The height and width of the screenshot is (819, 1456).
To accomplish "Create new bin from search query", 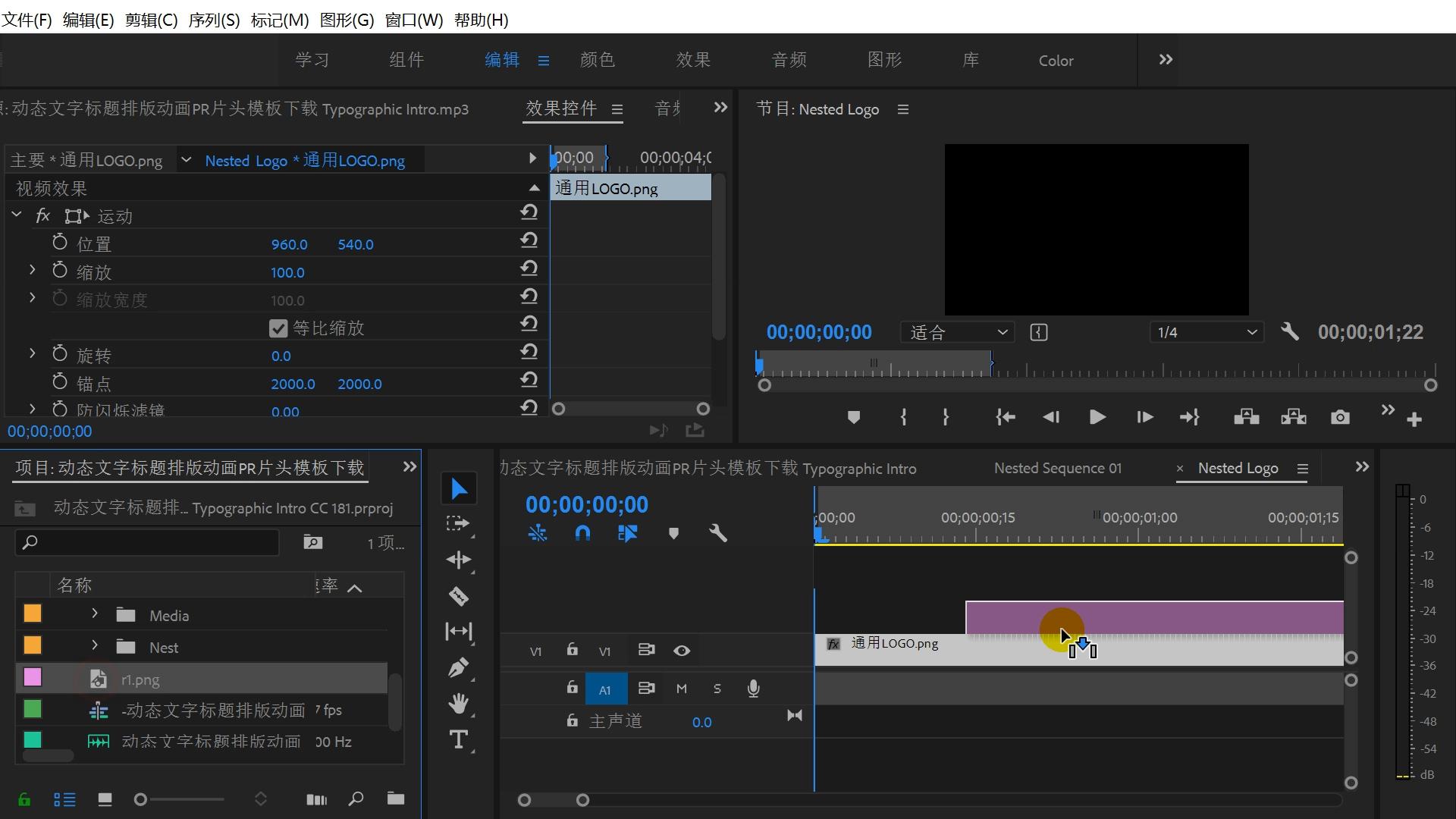I will (x=312, y=542).
